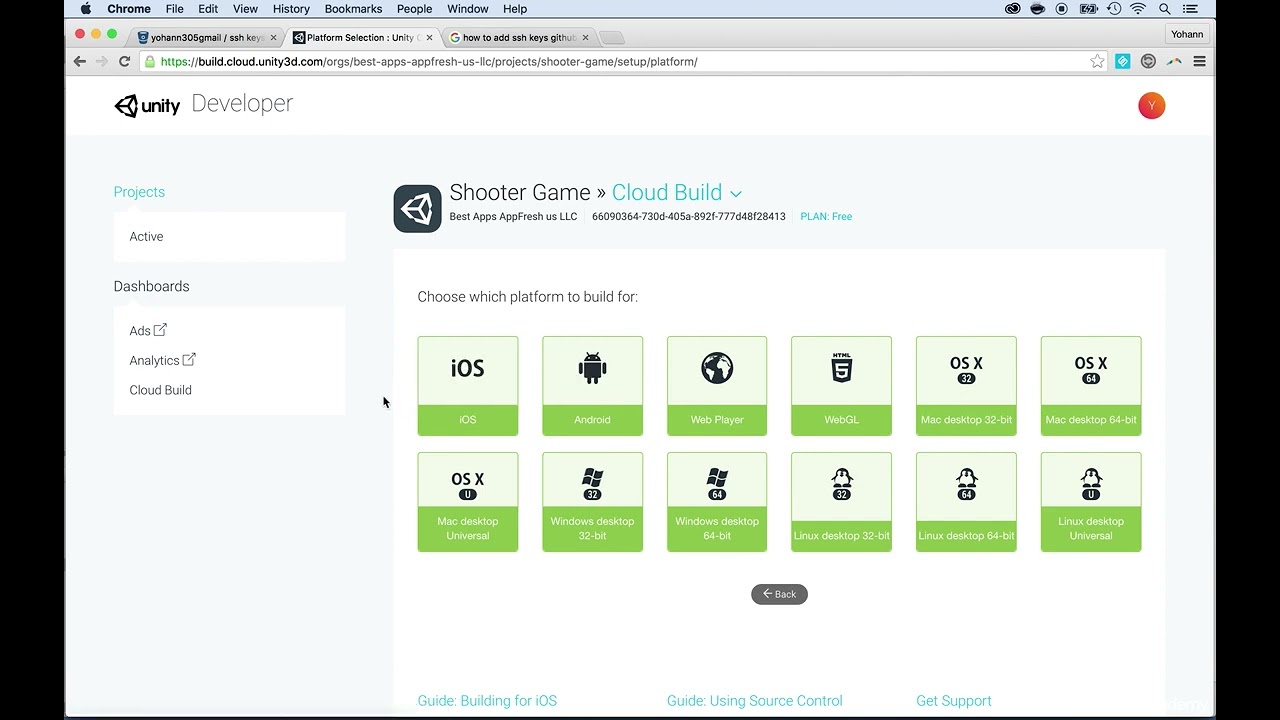Click the Wi-Fi status icon
The height and width of the screenshot is (720, 1280).
coord(1138,9)
